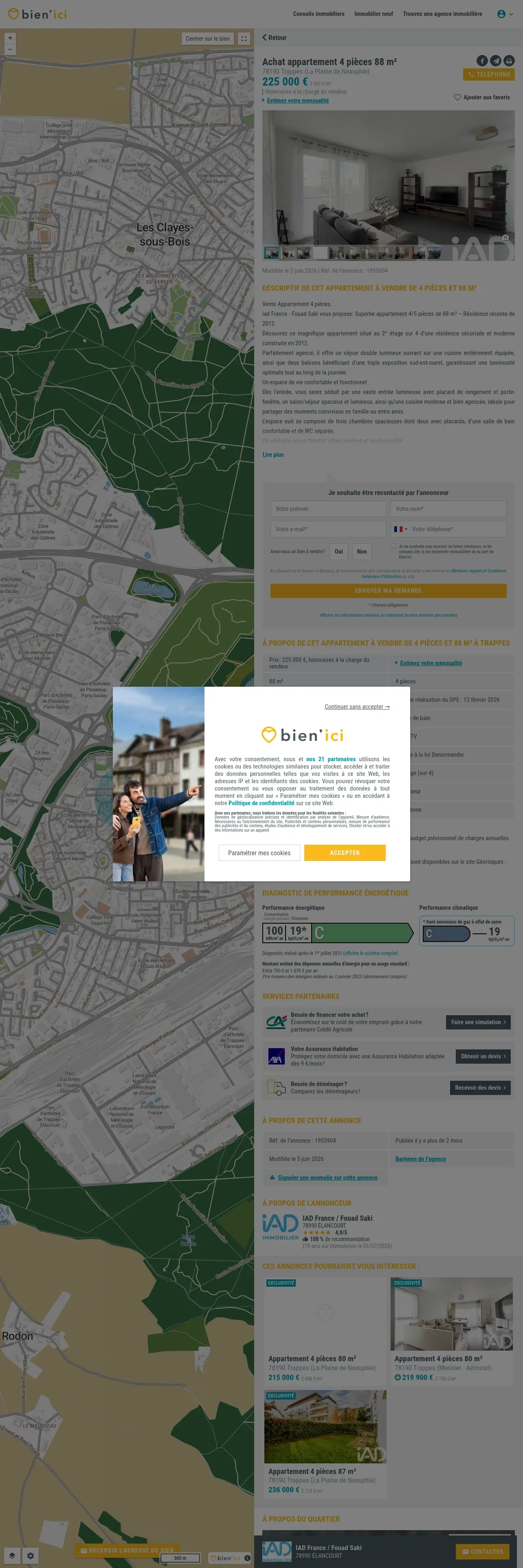The height and width of the screenshot is (1568, 523).
Task: Open Trouvez une agence immobilière menu
Action: pos(442,14)
